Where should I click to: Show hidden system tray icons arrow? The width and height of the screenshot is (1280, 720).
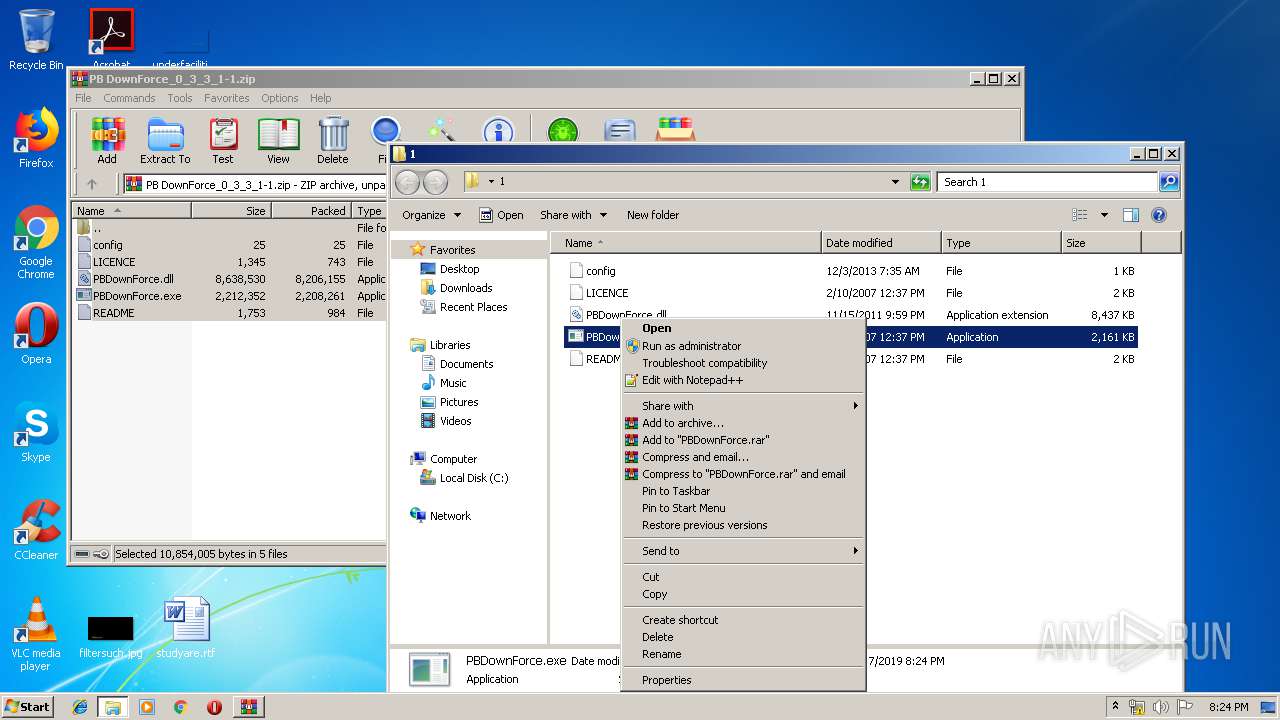(1116, 707)
